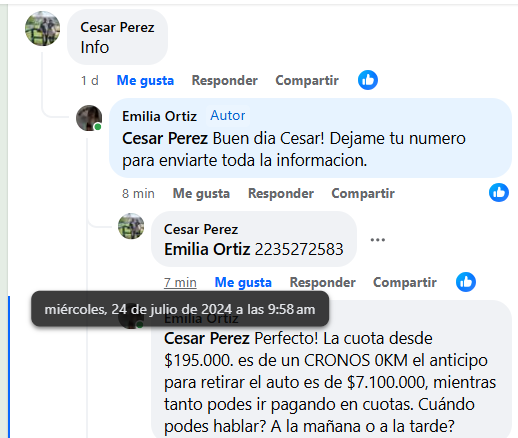Open Emilia Ortiz's avatar on the author reply

tap(89, 118)
